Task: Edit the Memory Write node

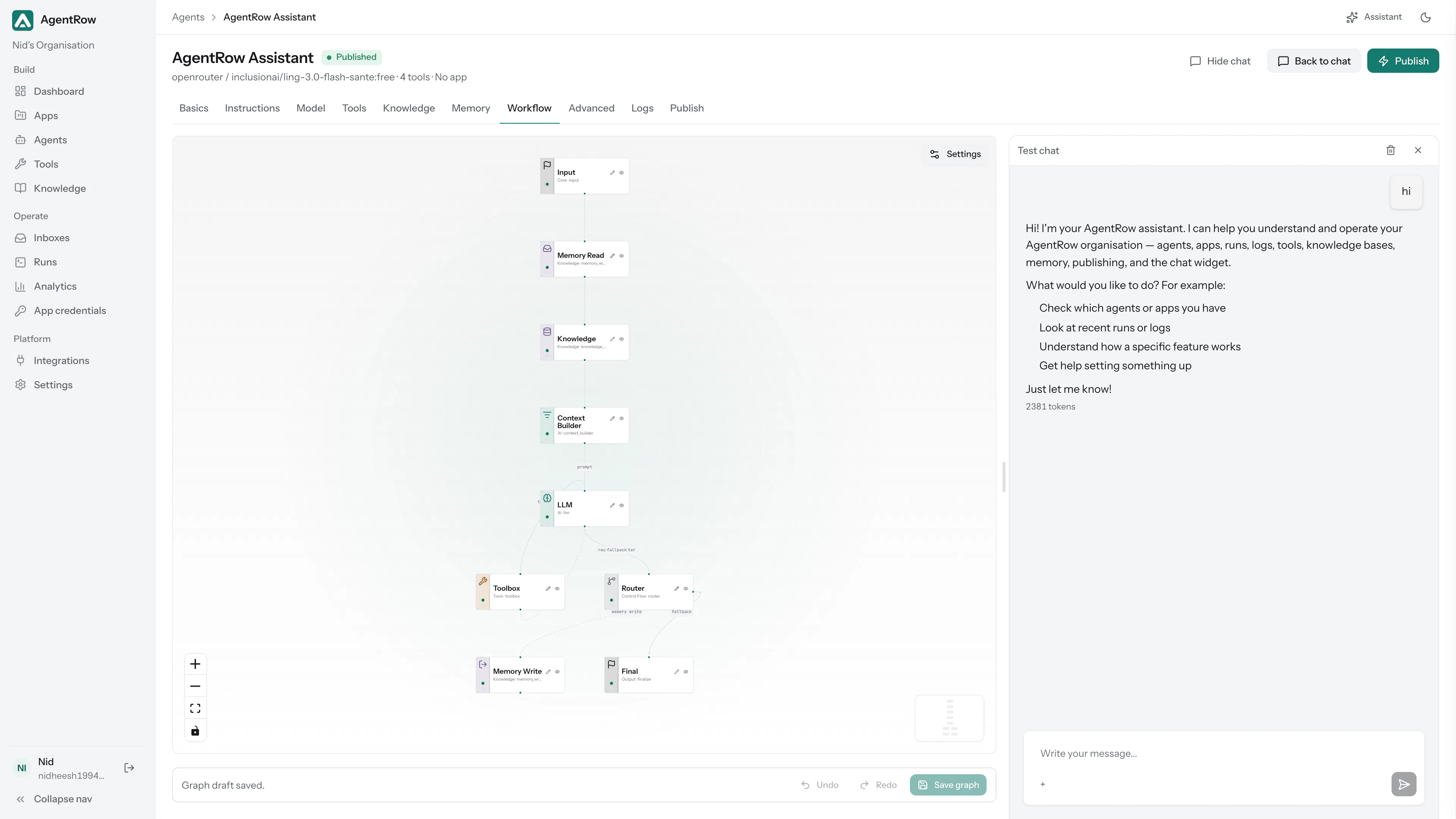Action: [x=548, y=672]
